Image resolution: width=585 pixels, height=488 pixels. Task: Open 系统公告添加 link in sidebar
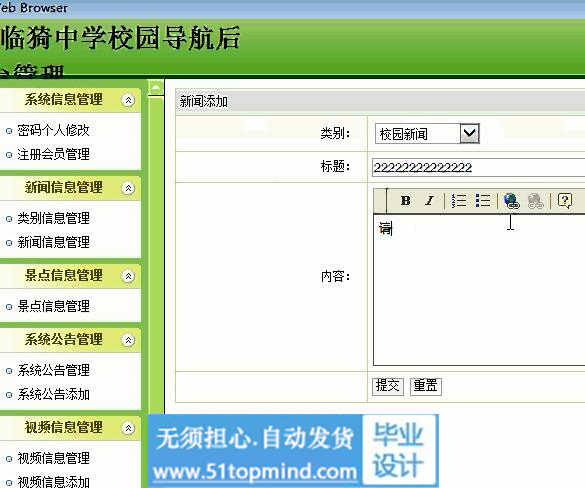[53, 394]
